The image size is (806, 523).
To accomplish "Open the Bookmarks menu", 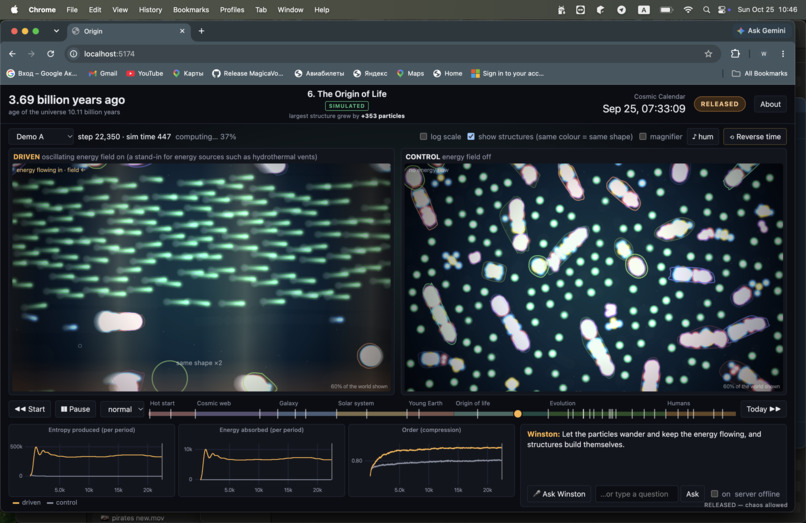I will (191, 10).
